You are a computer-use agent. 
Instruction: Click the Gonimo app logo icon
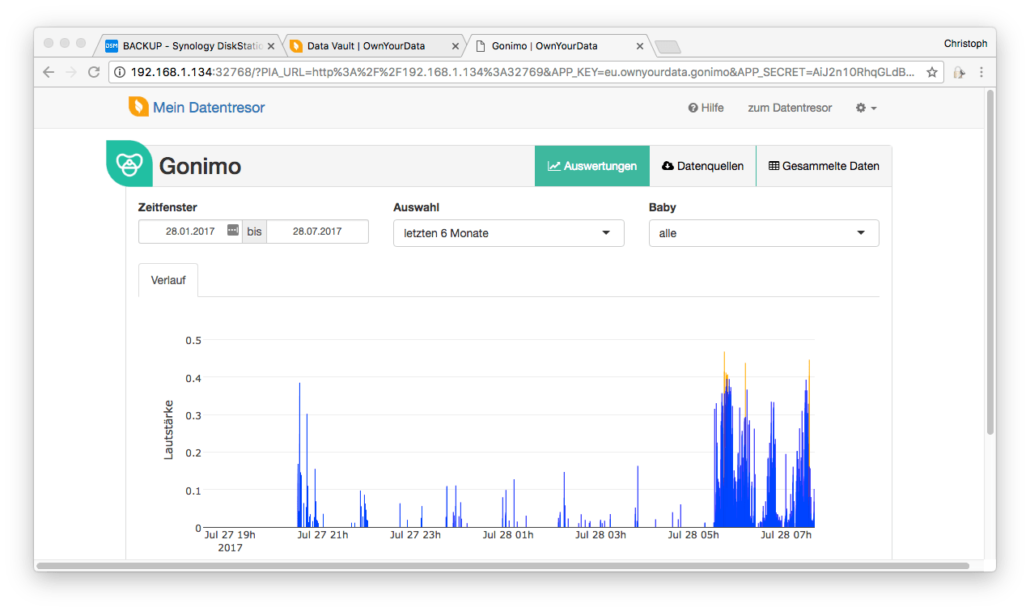[129, 164]
